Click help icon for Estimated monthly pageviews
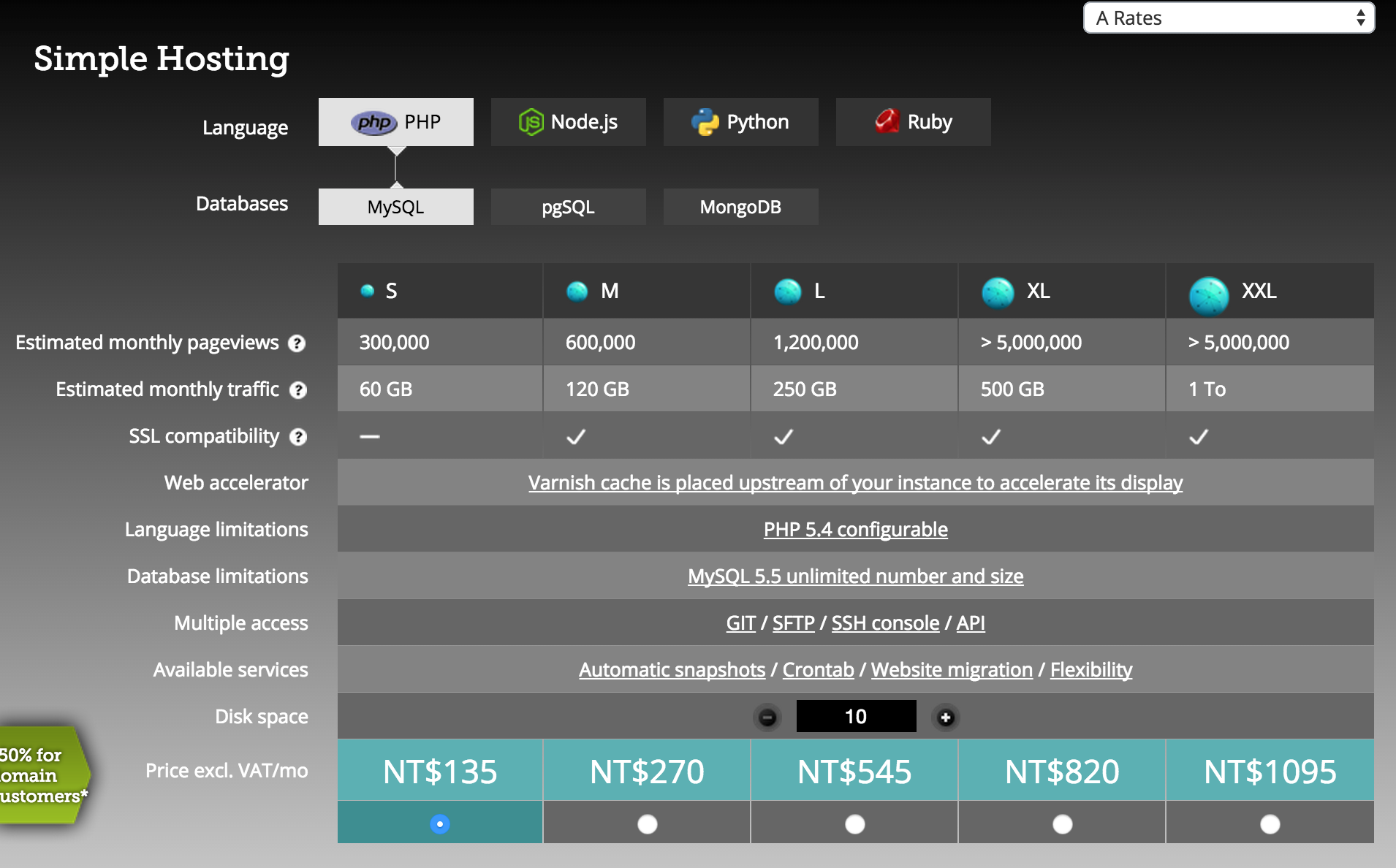Viewport: 1396px width, 868px height. click(x=297, y=343)
